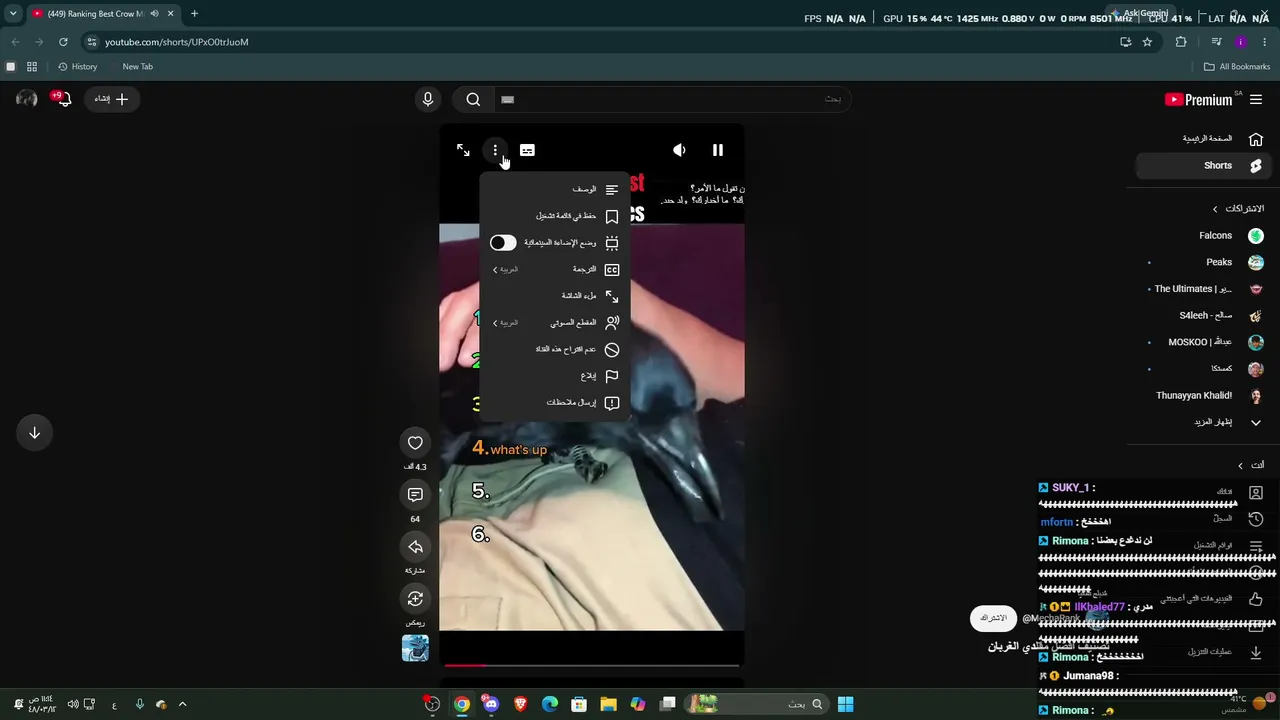Click the video progress bar
Image resolution: width=1280 pixels, height=720 pixels.
point(592,665)
